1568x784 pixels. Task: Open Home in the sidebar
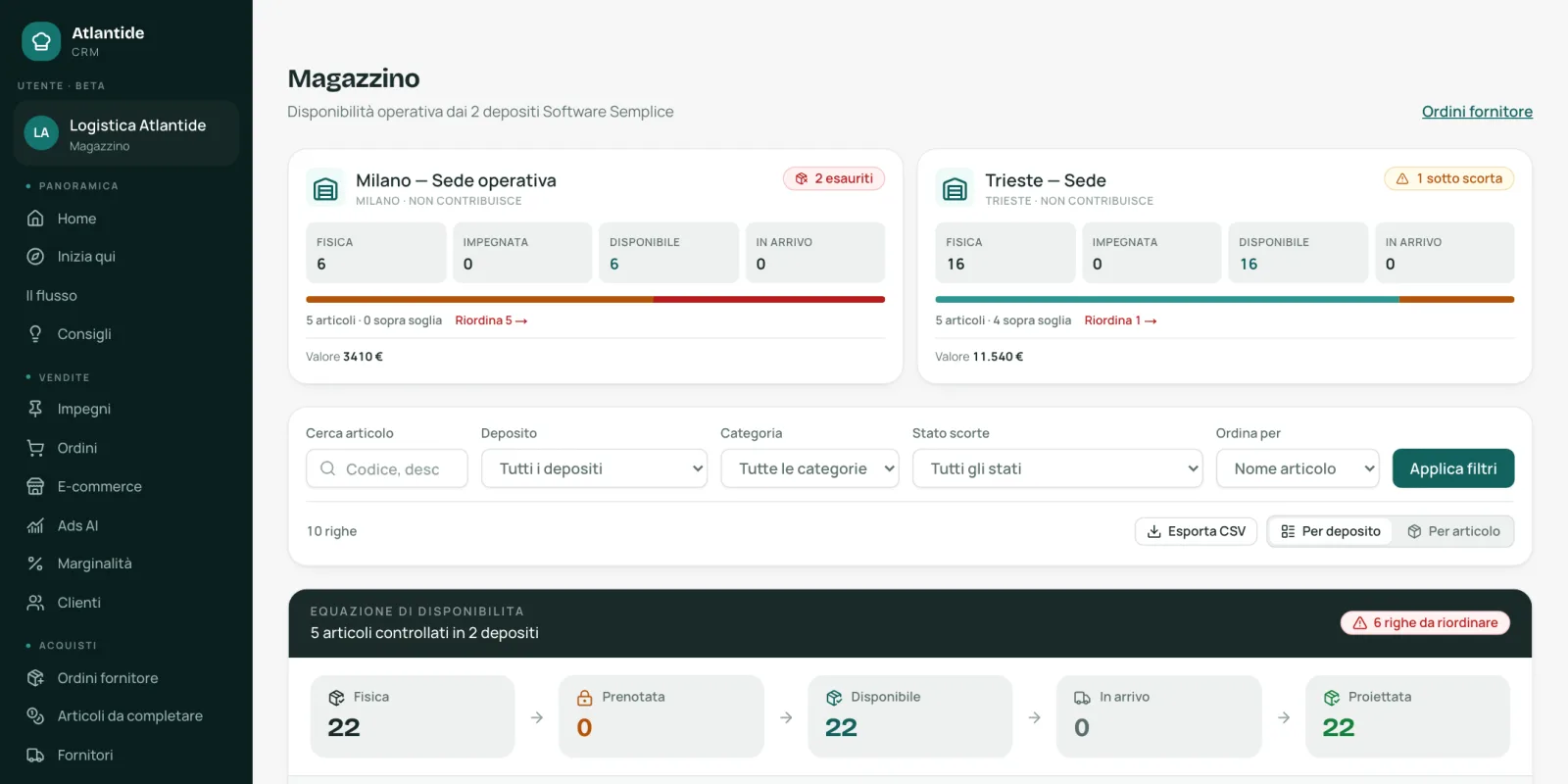(126, 219)
